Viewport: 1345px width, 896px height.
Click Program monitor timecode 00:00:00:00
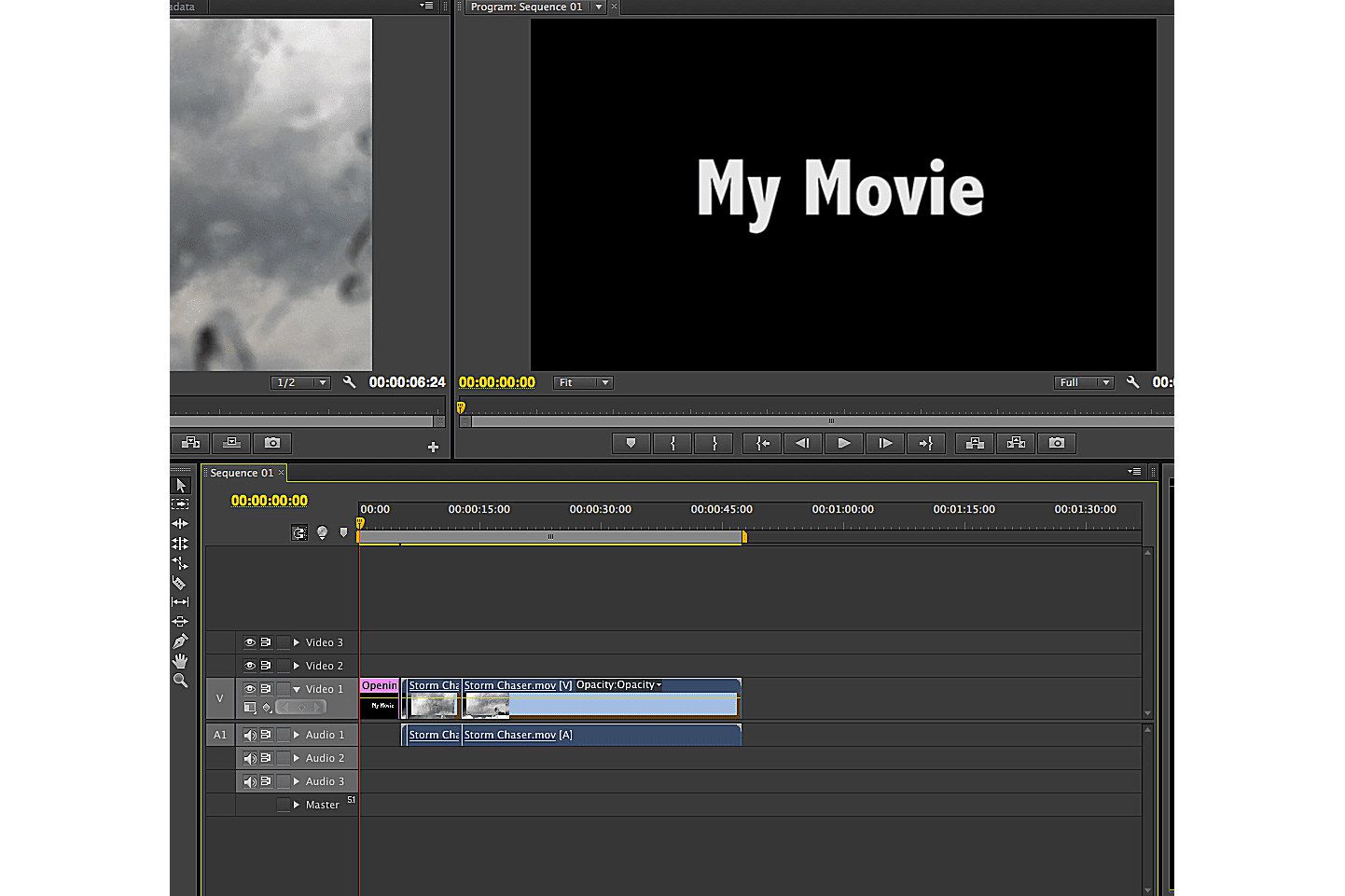point(497,382)
